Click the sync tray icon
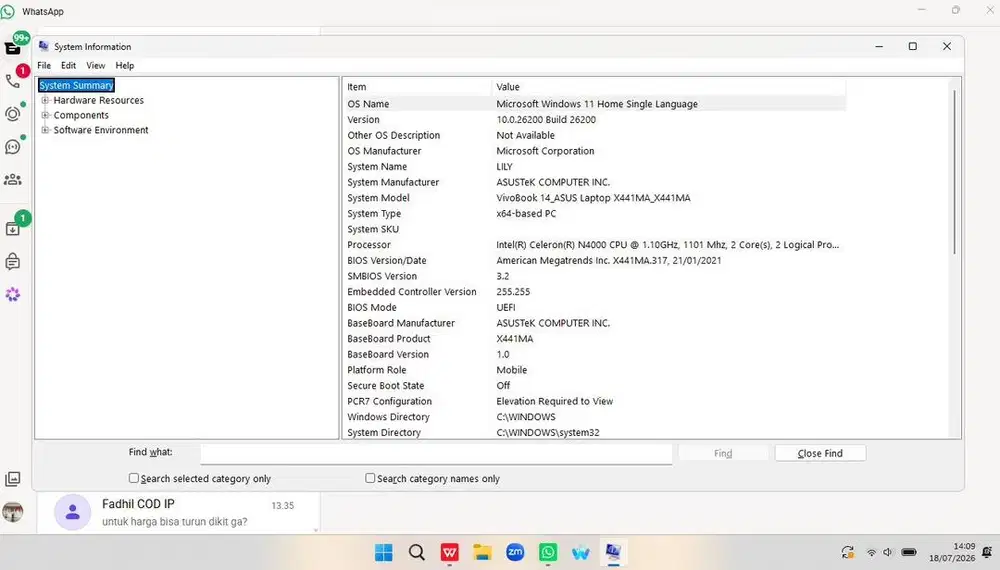This screenshot has height=570, width=1000. [848, 552]
